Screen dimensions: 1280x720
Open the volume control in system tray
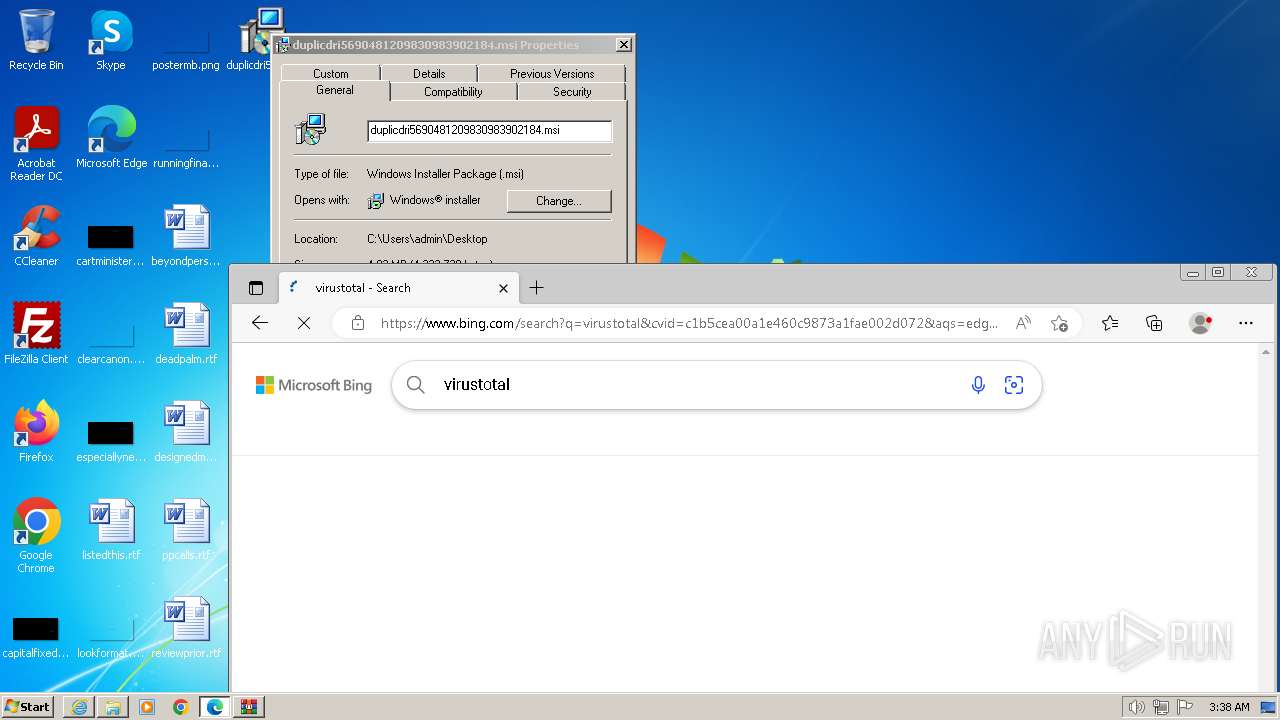(1136, 707)
